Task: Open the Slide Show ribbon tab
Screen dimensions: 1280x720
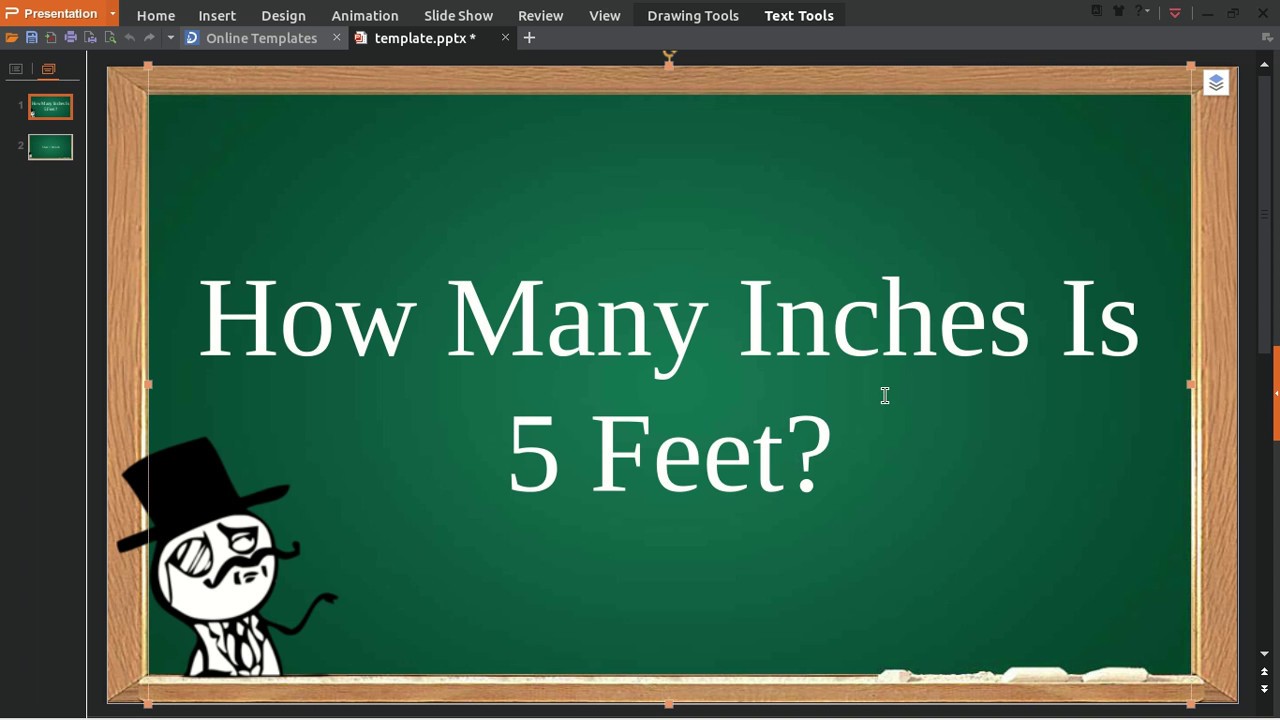Action: click(458, 15)
